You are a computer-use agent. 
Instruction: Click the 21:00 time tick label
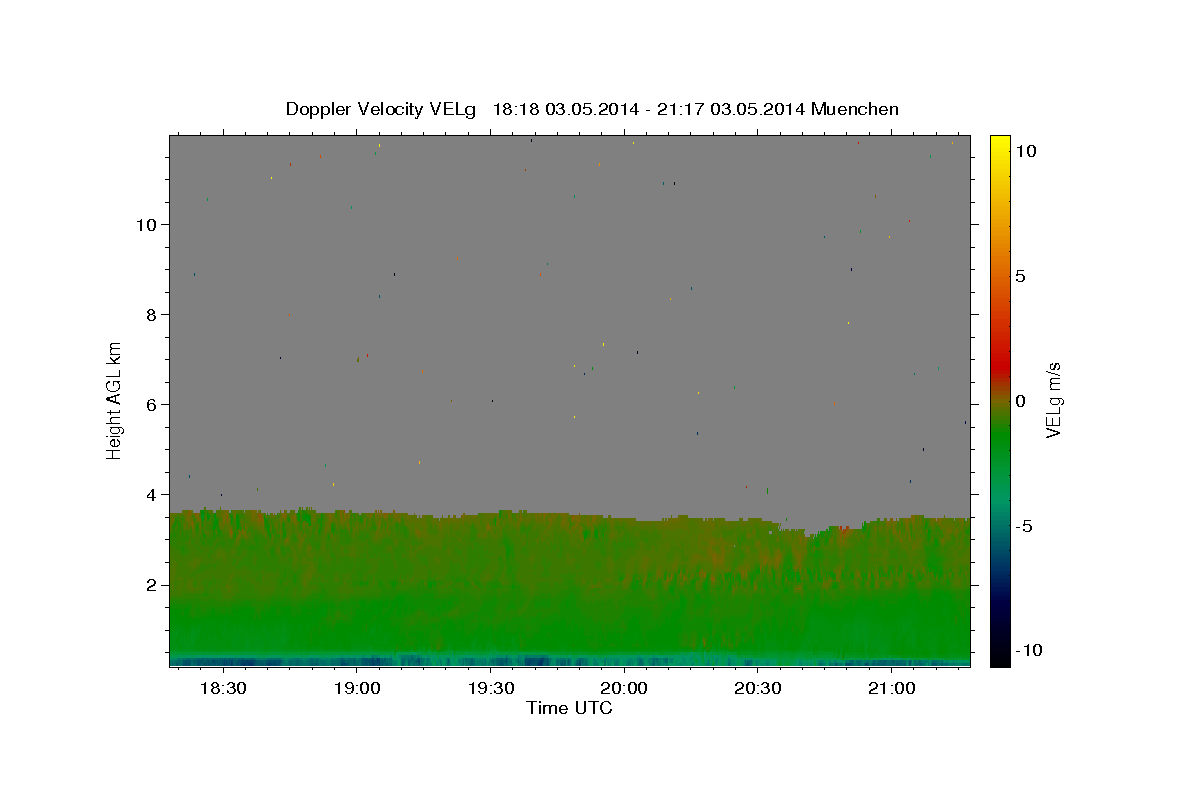pos(892,689)
